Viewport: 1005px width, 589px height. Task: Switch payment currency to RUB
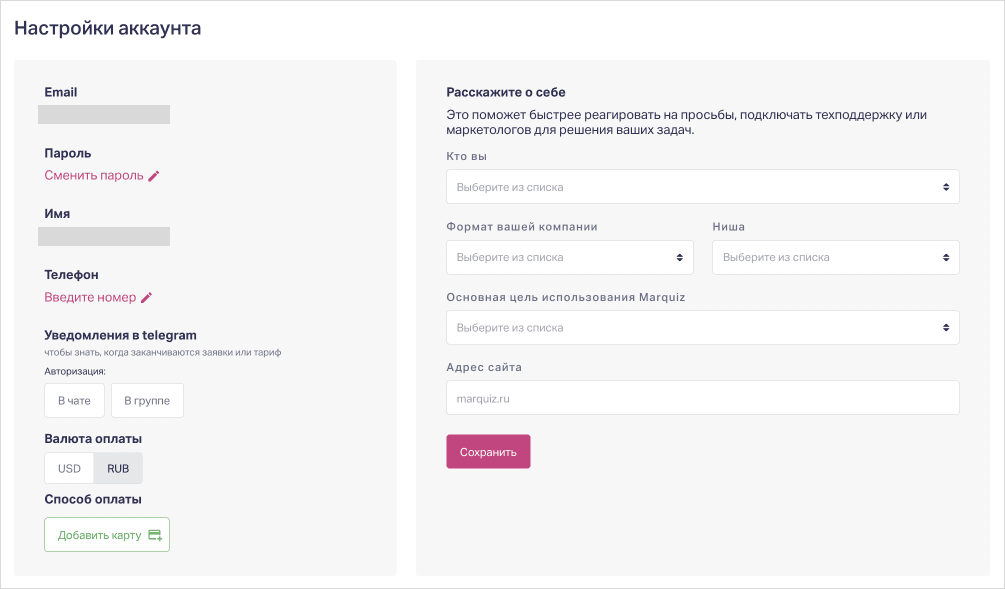118,468
